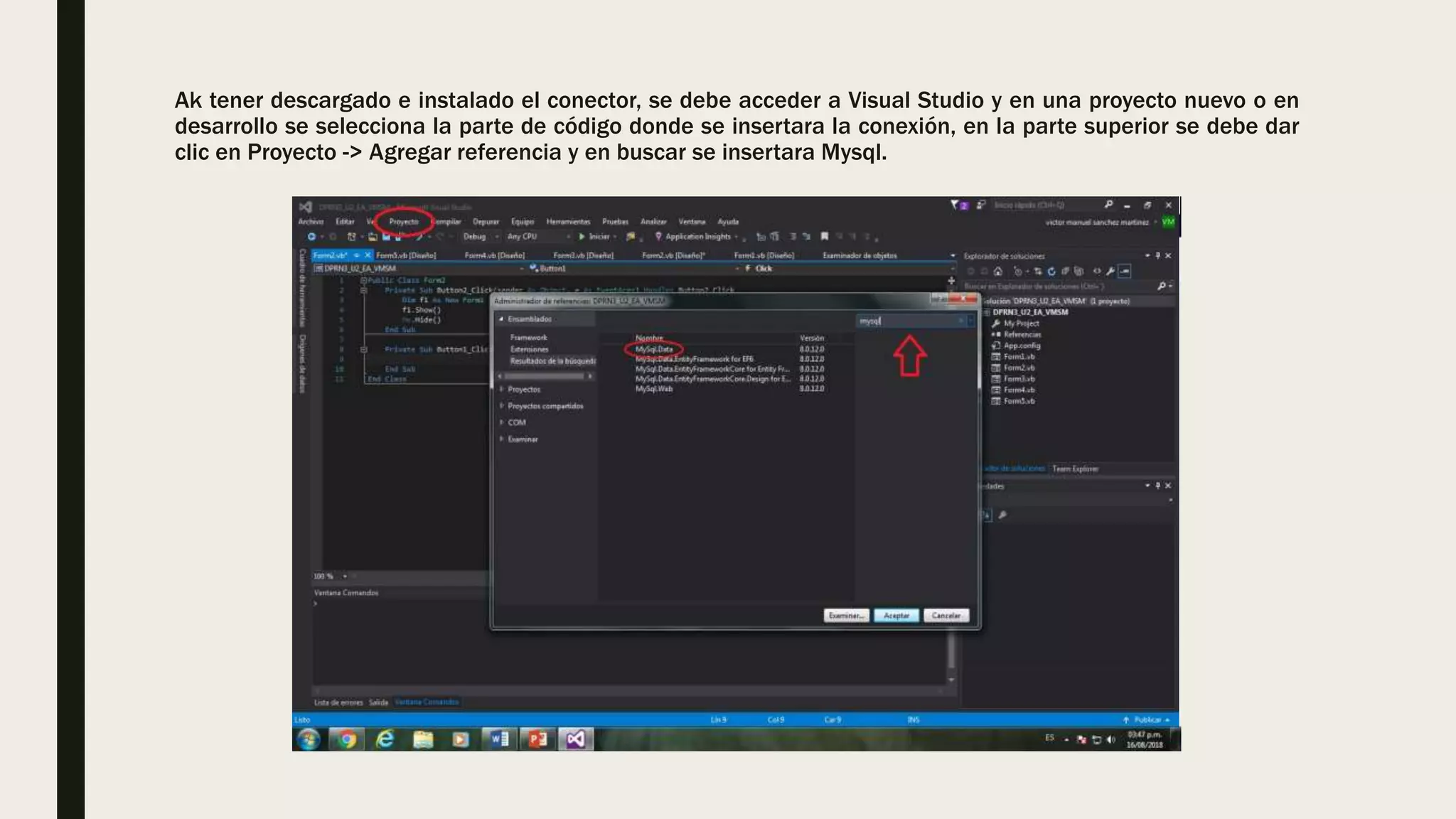Open My Project in Solution Explorer

[1021, 323]
